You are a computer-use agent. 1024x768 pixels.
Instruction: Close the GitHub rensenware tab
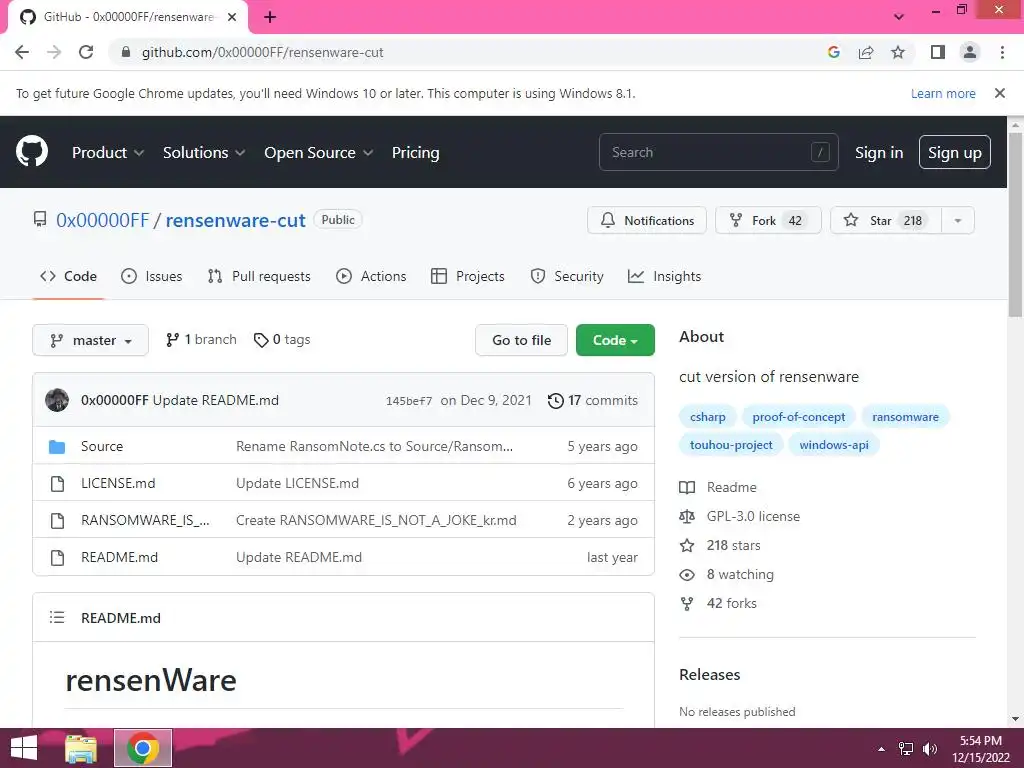point(232,17)
